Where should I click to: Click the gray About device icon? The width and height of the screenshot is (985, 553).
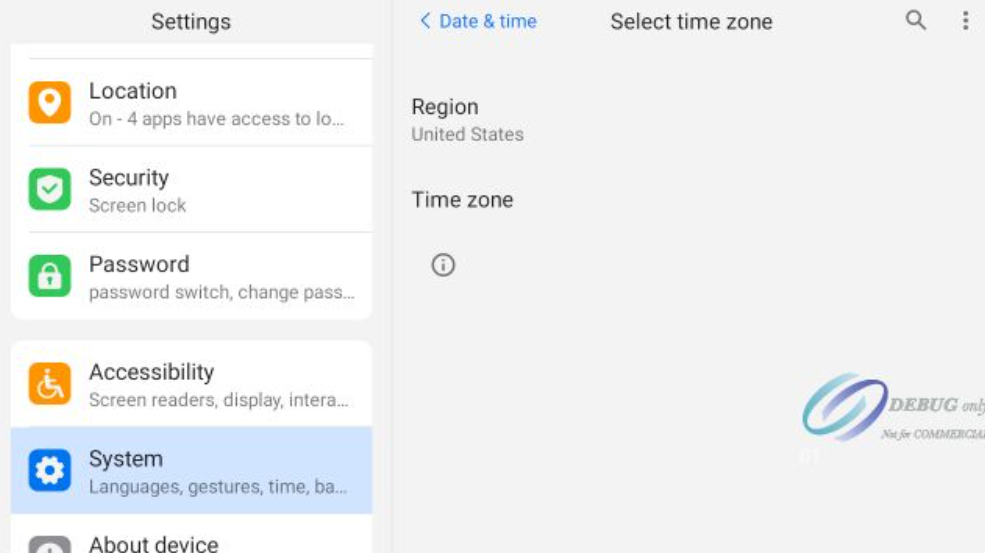pyautogui.click(x=50, y=545)
